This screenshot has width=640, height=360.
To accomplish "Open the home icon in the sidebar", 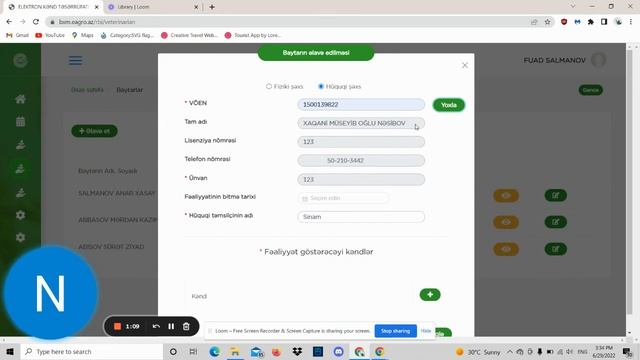I will pos(20,99).
